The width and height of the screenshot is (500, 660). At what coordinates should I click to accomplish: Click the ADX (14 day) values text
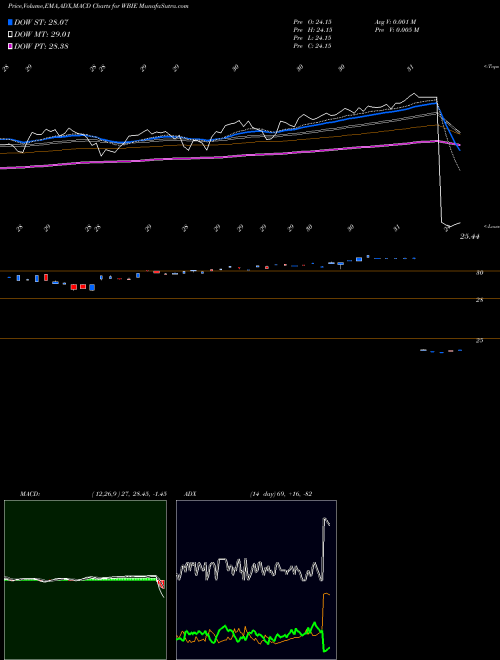click(281, 494)
